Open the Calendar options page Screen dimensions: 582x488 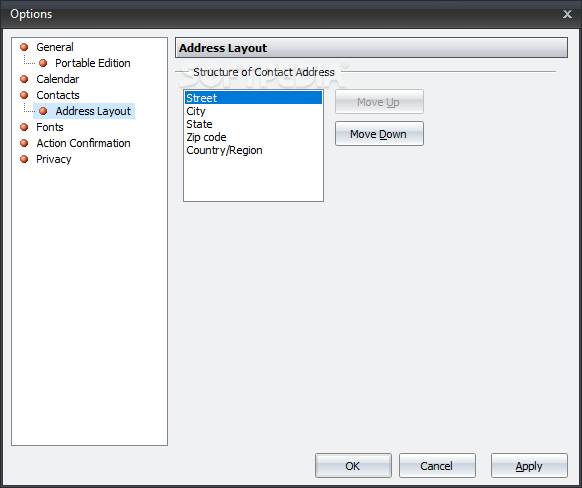tap(58, 79)
